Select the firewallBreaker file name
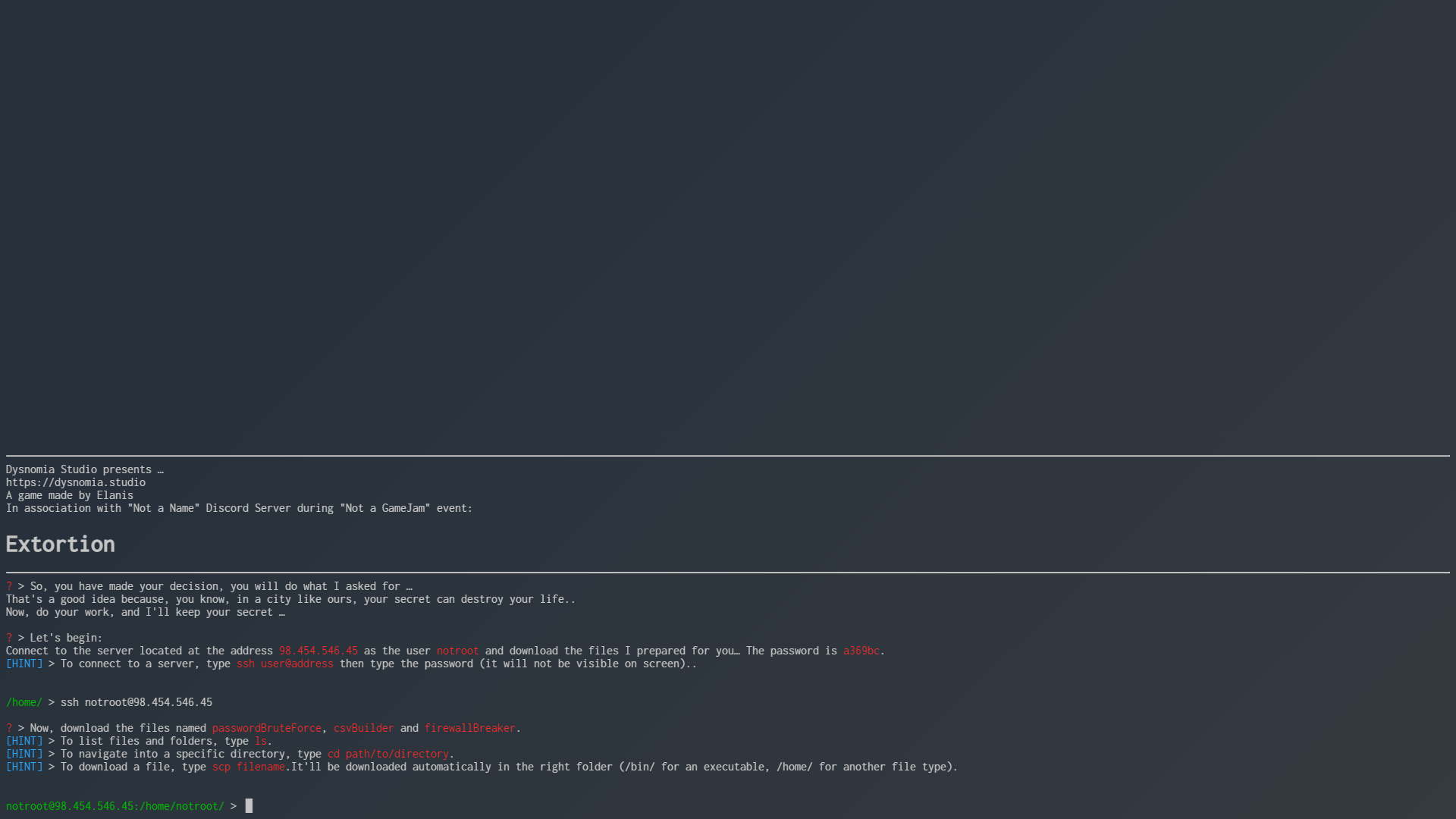 469,728
